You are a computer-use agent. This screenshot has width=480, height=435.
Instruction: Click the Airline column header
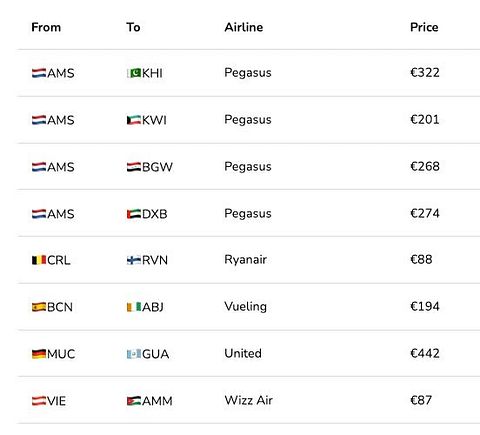coord(244,27)
